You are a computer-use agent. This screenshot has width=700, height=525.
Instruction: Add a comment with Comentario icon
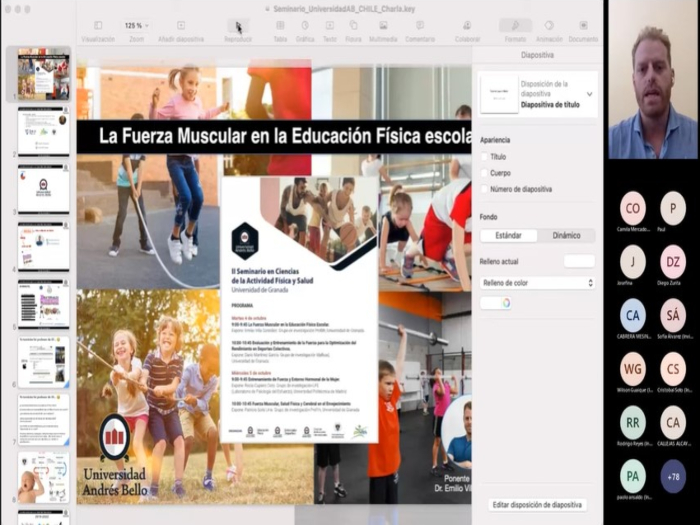tap(420, 25)
